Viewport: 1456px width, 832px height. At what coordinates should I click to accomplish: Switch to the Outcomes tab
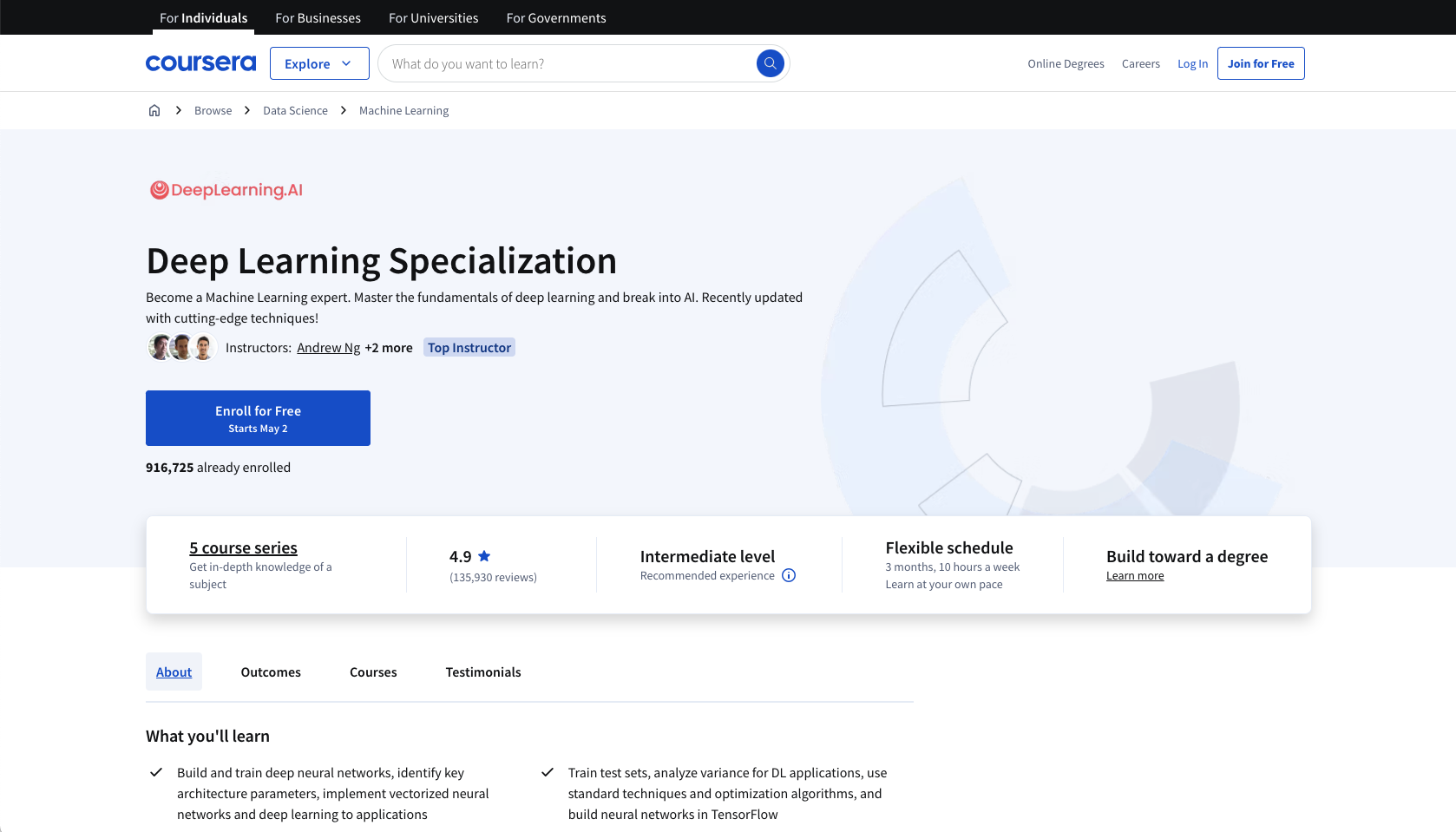[x=271, y=671]
